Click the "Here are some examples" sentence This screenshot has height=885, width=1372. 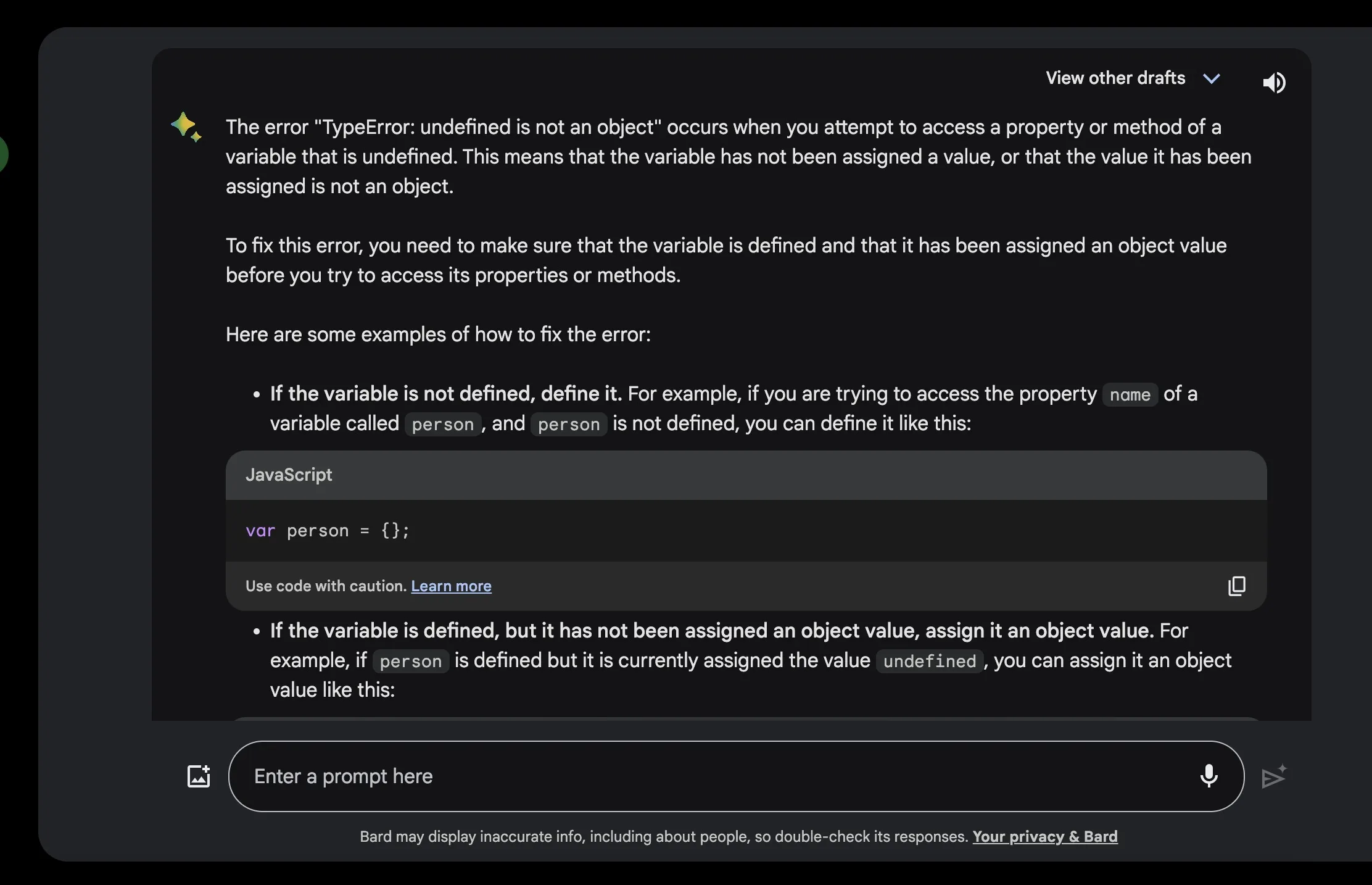click(x=438, y=334)
